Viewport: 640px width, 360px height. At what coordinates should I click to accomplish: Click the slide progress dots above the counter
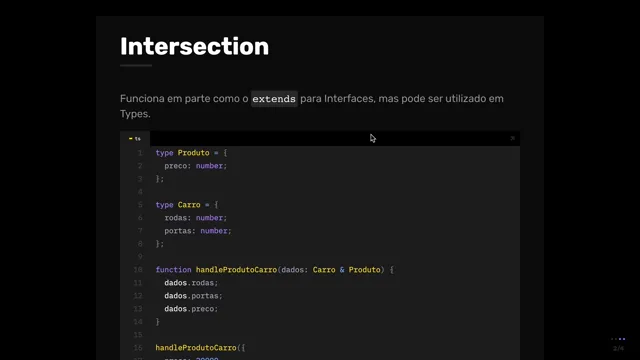(618, 339)
